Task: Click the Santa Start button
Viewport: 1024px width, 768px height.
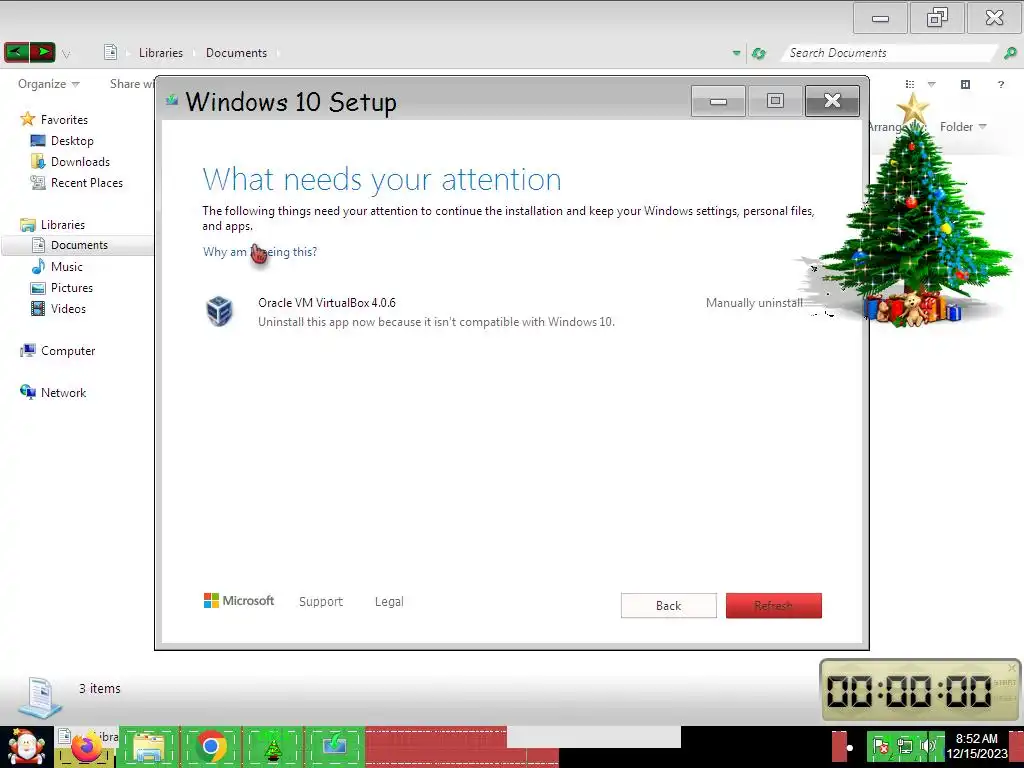Action: [x=26, y=746]
